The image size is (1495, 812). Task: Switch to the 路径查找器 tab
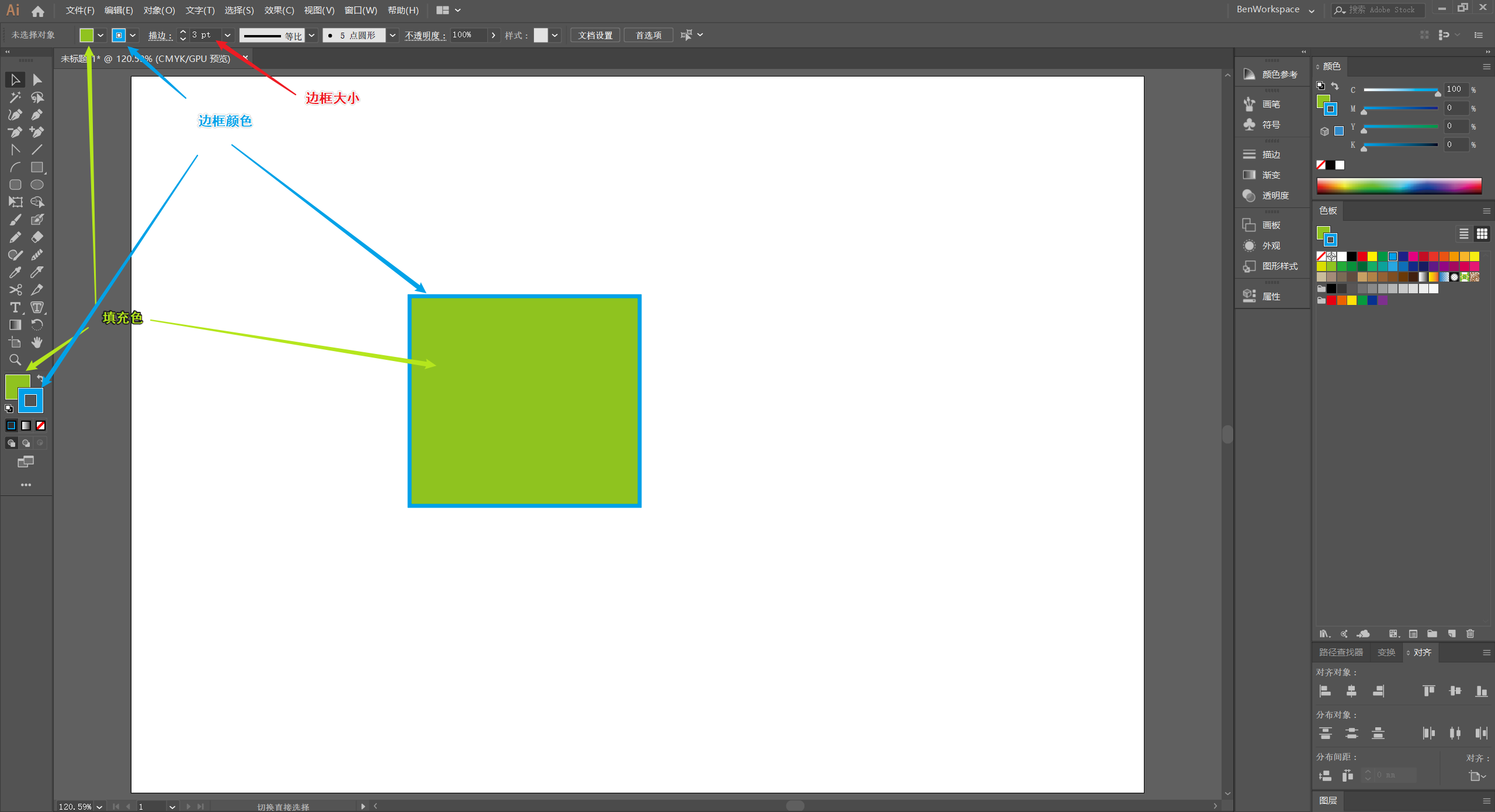[1341, 652]
